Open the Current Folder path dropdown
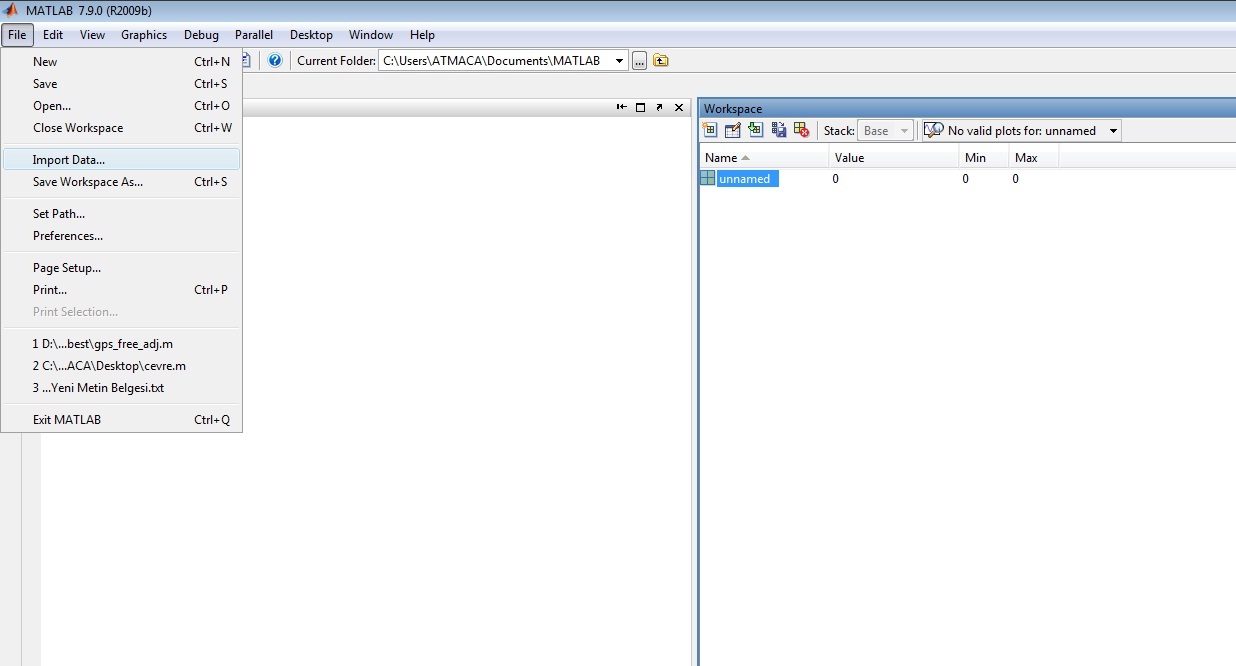 tap(620, 60)
